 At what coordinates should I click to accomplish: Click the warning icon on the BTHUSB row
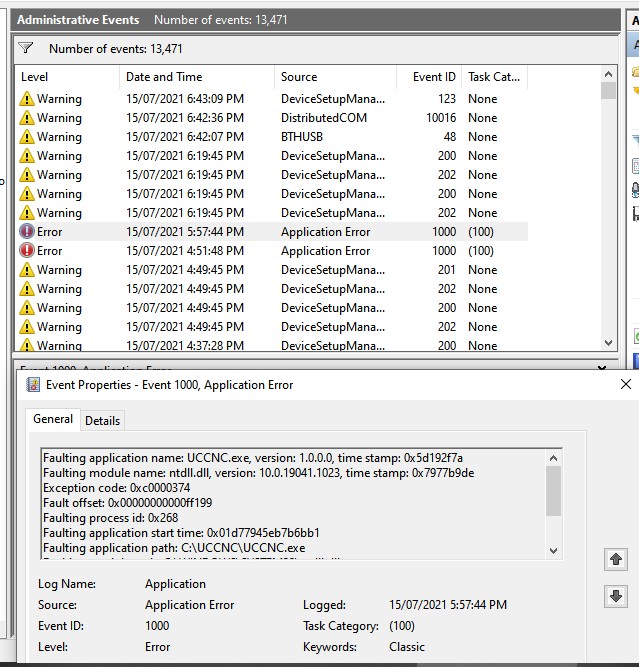[27, 137]
